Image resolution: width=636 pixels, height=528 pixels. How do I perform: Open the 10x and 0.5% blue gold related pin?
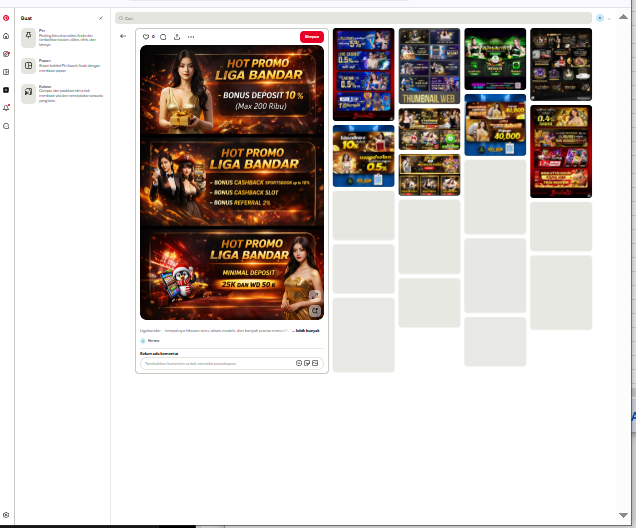click(x=363, y=156)
